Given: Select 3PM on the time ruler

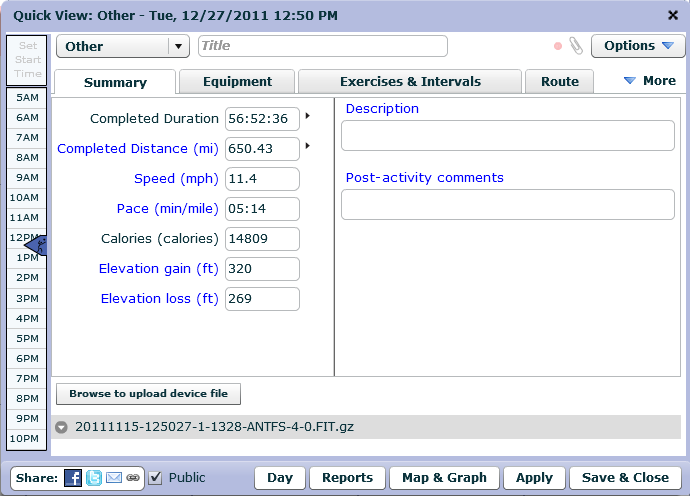Looking at the screenshot, I should 27,299.
